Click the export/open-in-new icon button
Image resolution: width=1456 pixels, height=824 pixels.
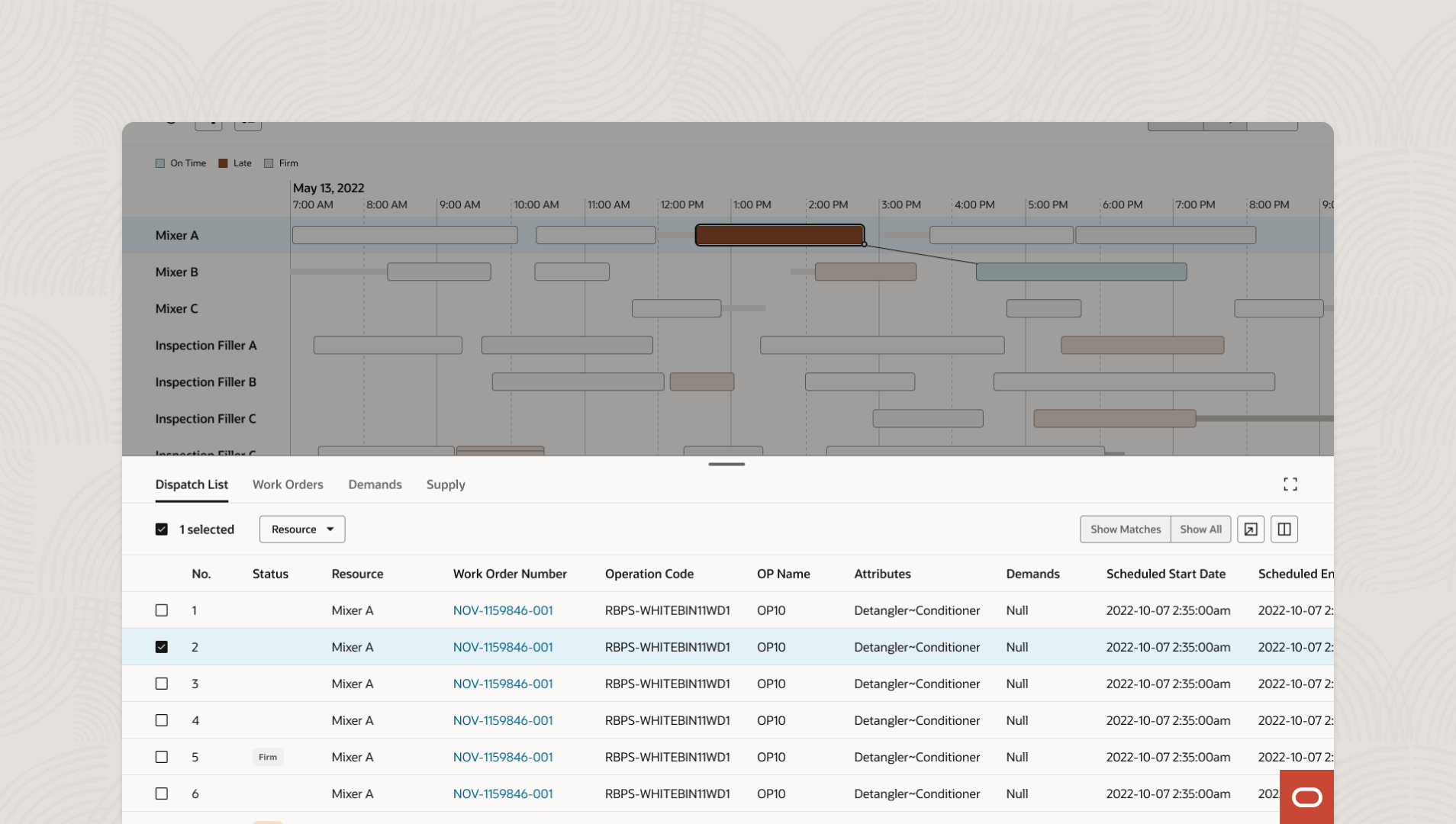[x=1251, y=529]
